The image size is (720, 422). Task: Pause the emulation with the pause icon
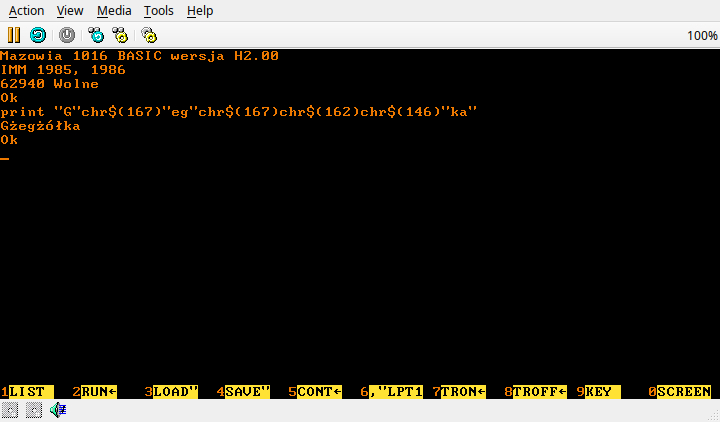(x=14, y=35)
